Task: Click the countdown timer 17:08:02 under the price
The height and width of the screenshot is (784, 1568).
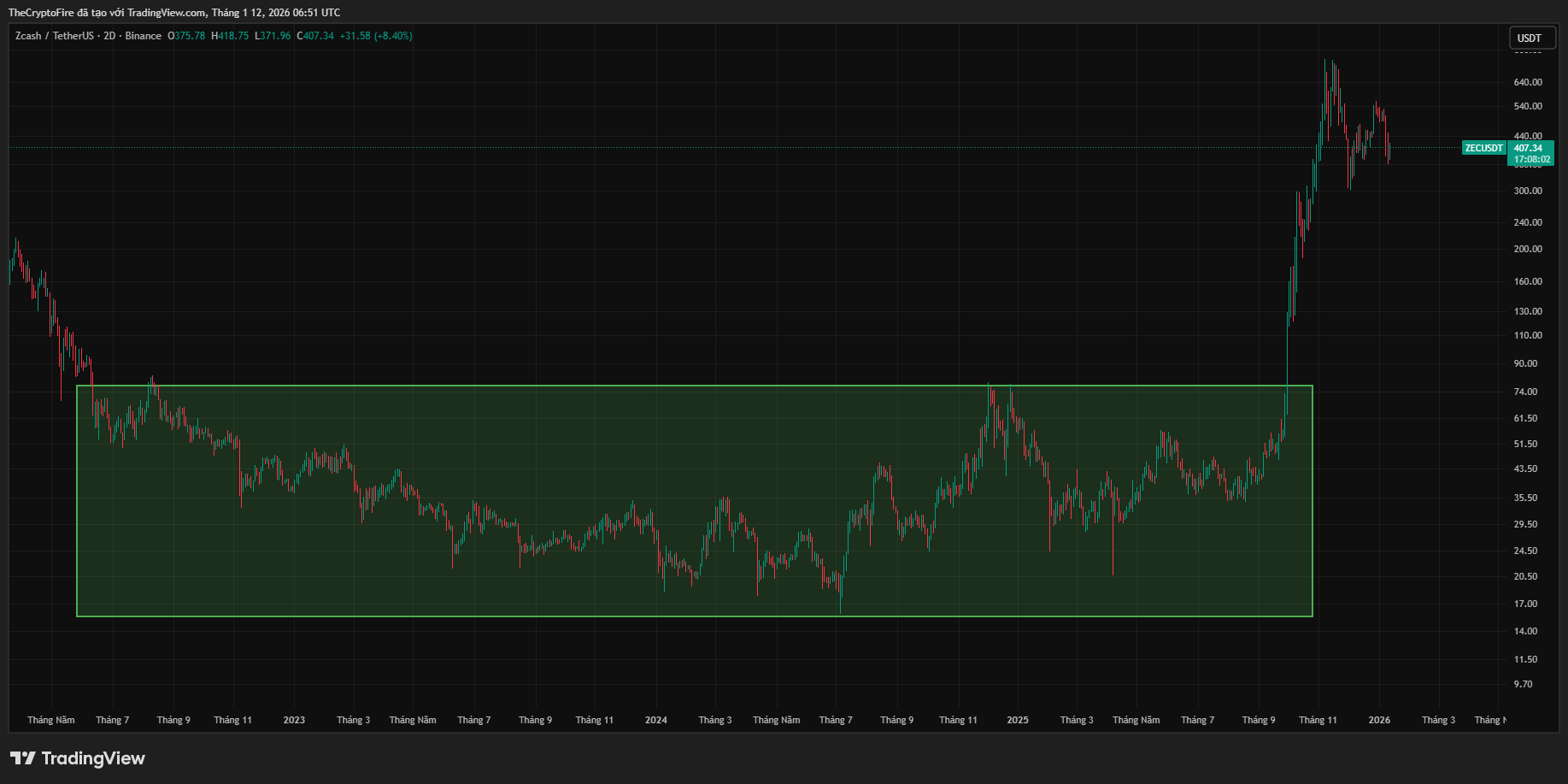Action: [1529, 158]
